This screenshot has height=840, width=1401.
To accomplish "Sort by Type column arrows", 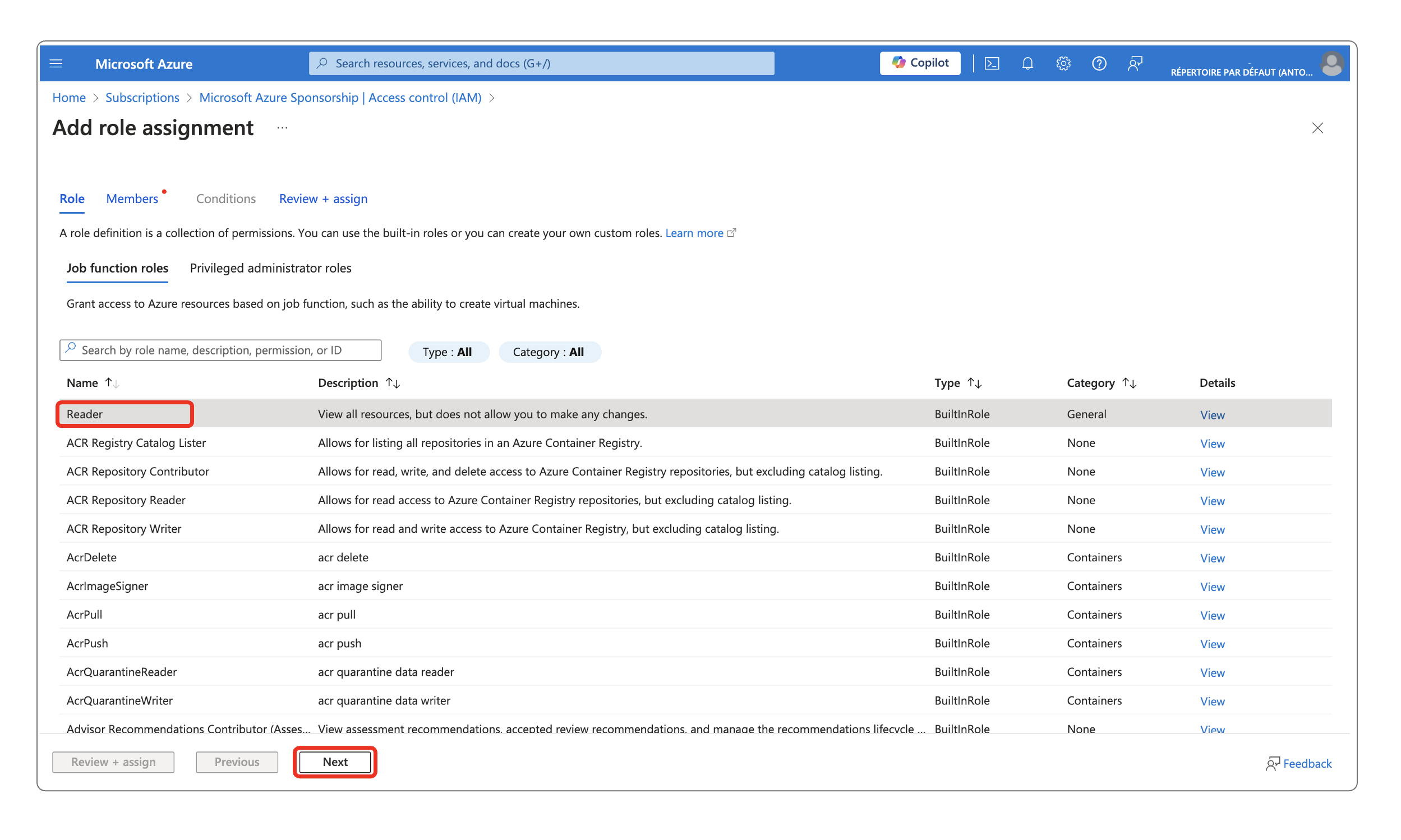I will pyautogui.click(x=974, y=382).
